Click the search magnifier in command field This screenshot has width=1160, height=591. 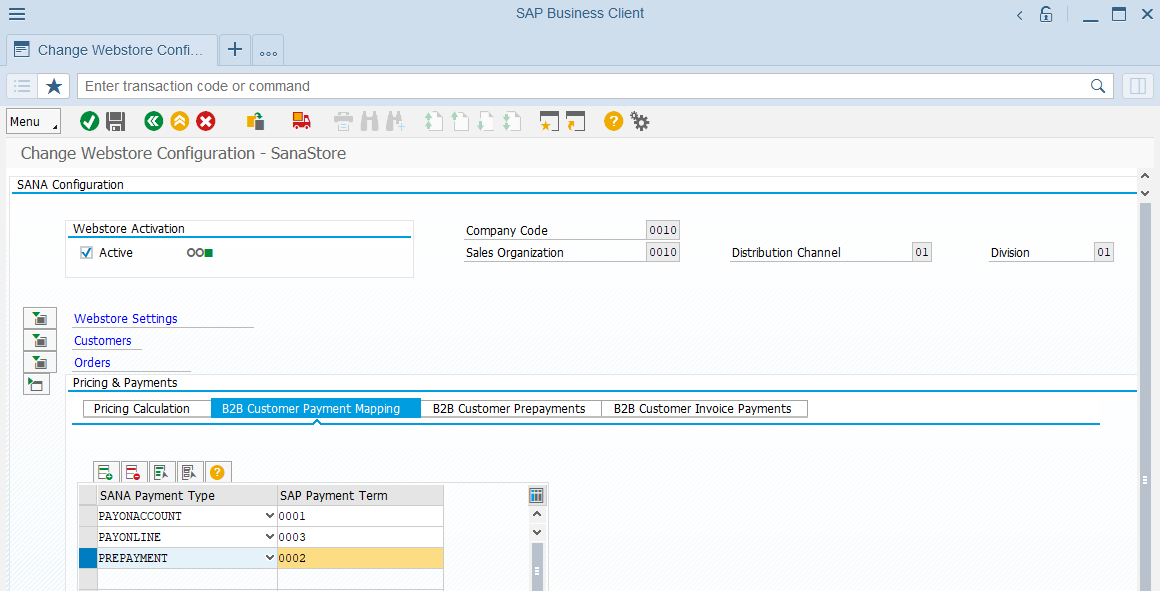(1098, 87)
